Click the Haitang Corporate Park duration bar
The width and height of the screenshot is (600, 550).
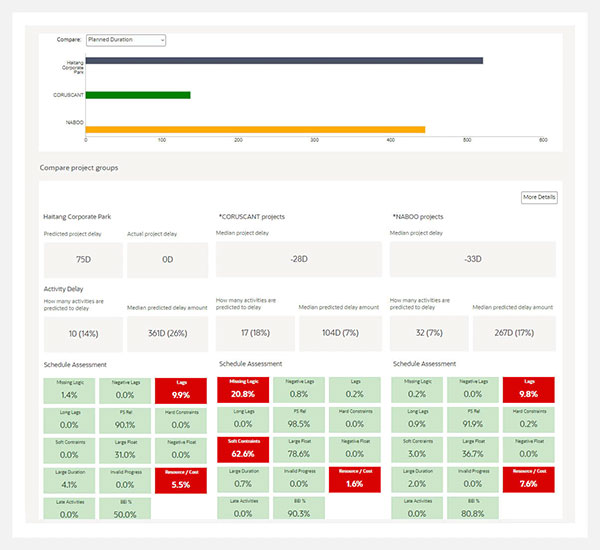(x=284, y=61)
